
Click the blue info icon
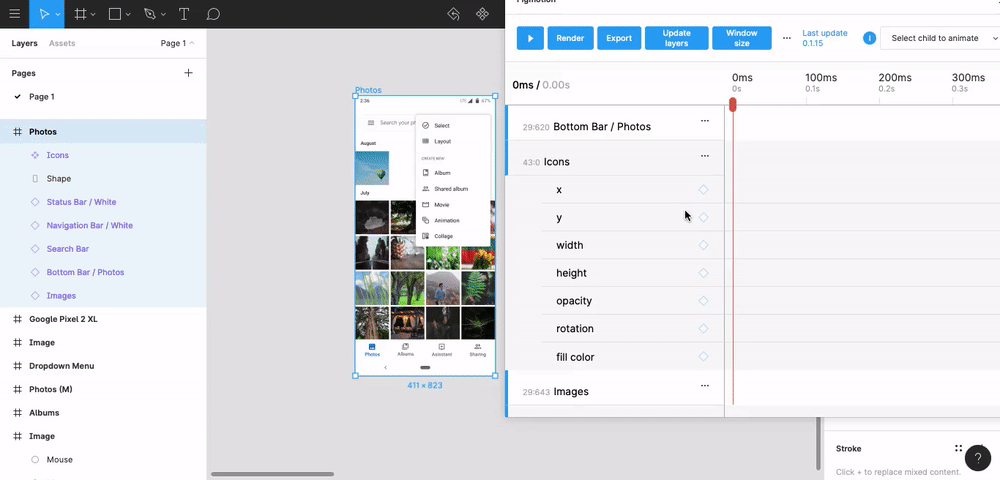[x=869, y=38]
